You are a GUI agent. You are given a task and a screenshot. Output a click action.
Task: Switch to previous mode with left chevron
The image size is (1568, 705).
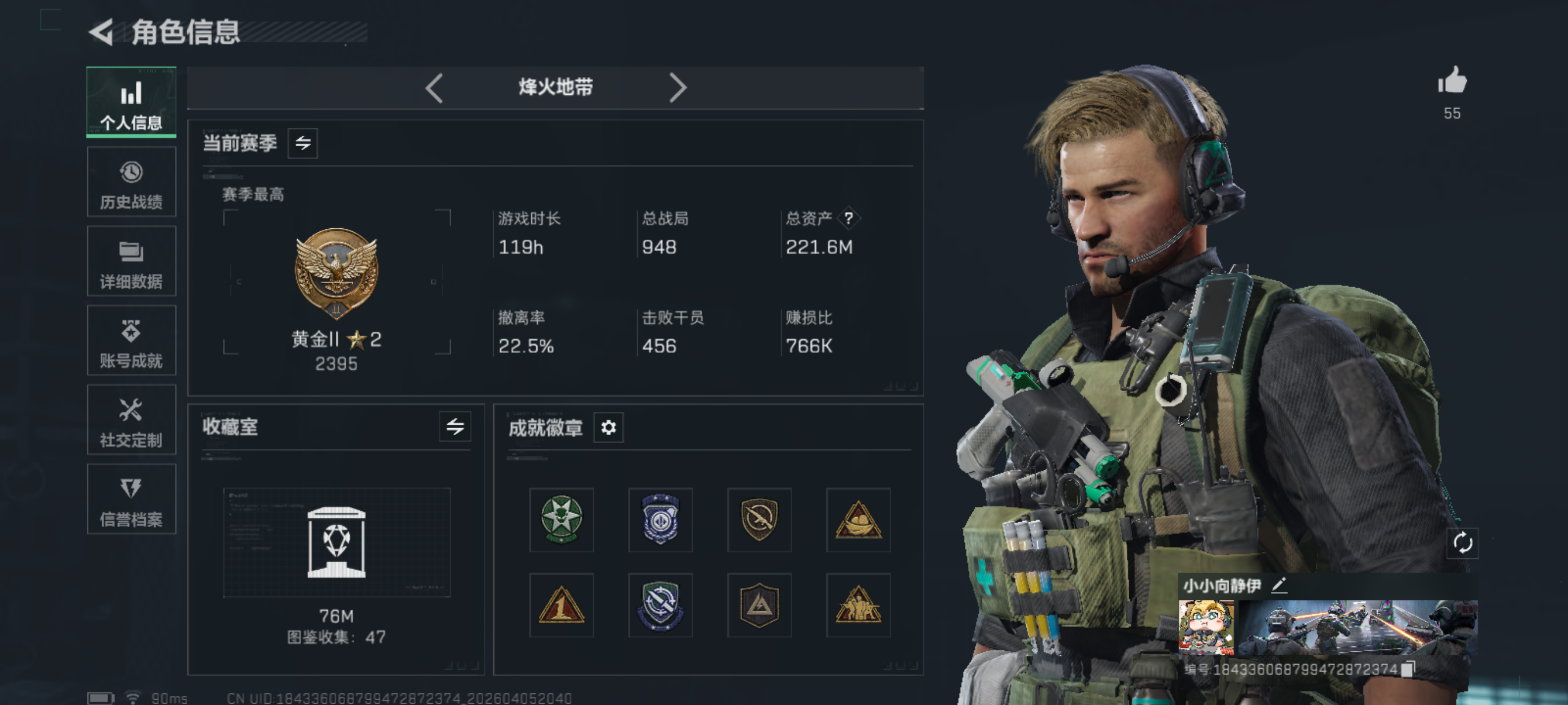point(434,88)
